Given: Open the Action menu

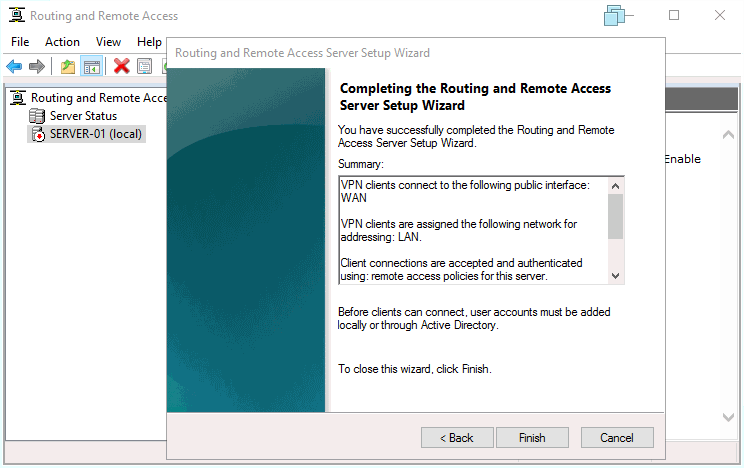Looking at the screenshot, I should pyautogui.click(x=62, y=42).
